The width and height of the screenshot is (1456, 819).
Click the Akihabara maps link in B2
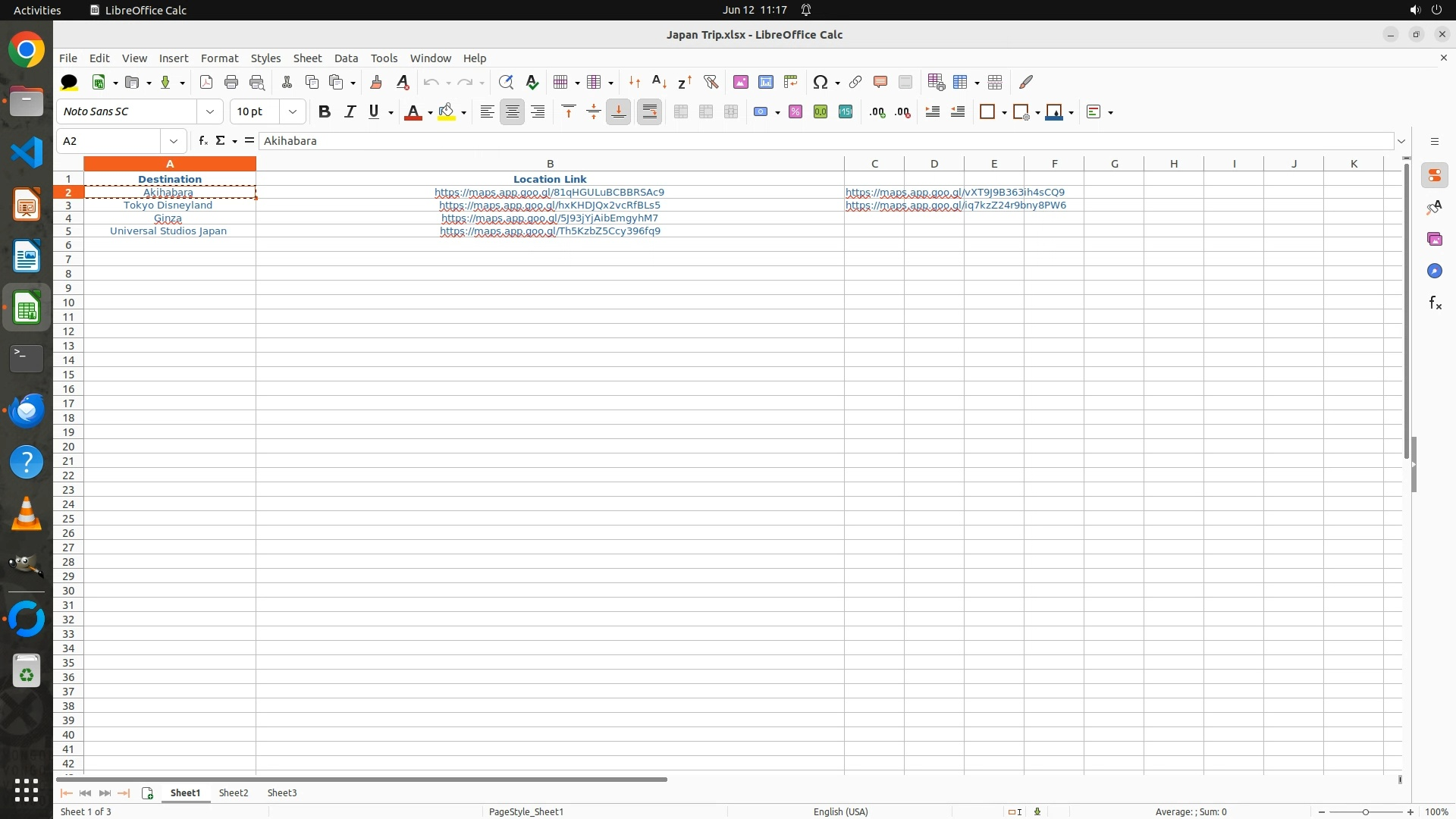549,193
